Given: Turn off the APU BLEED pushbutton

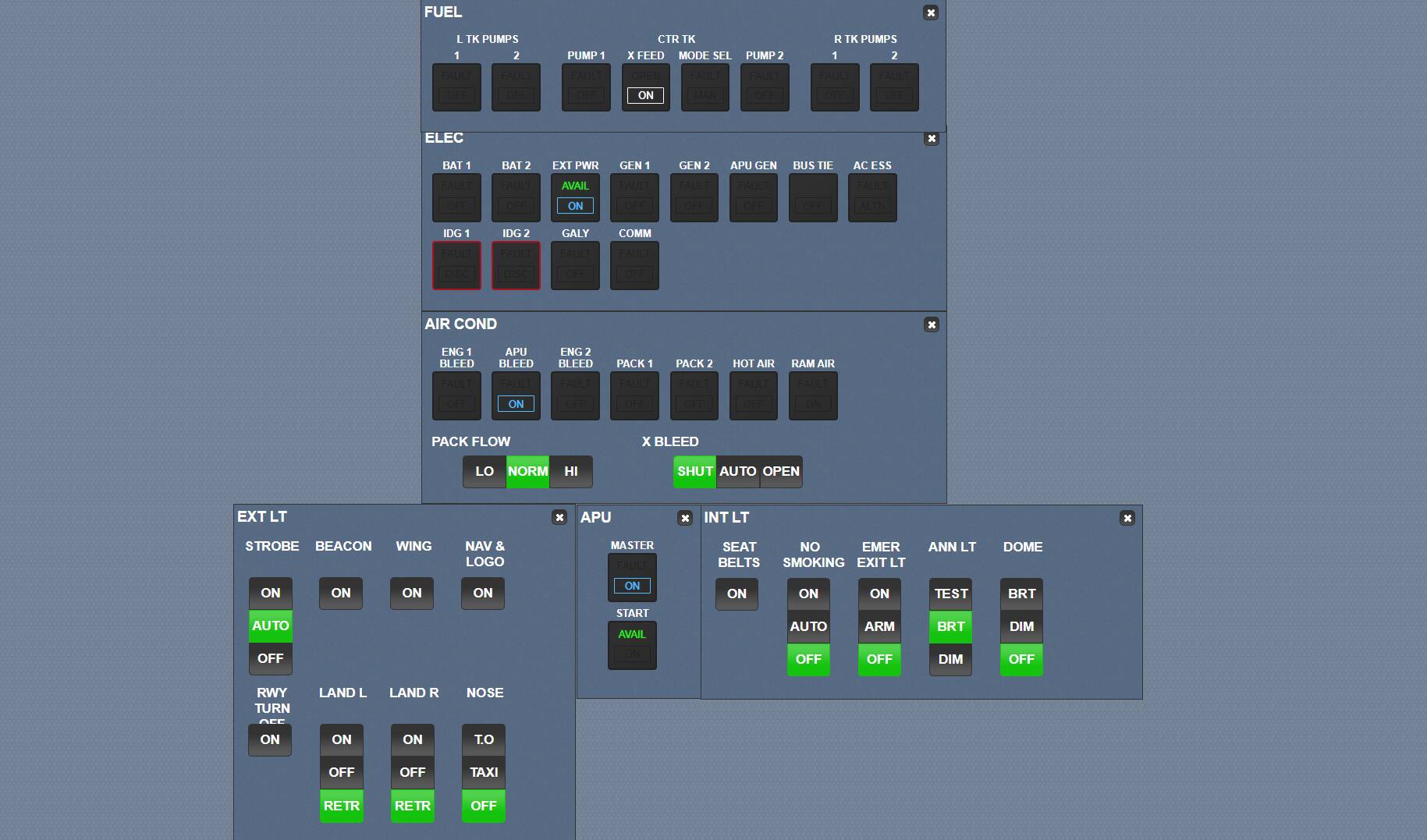Looking at the screenshot, I should (516, 395).
